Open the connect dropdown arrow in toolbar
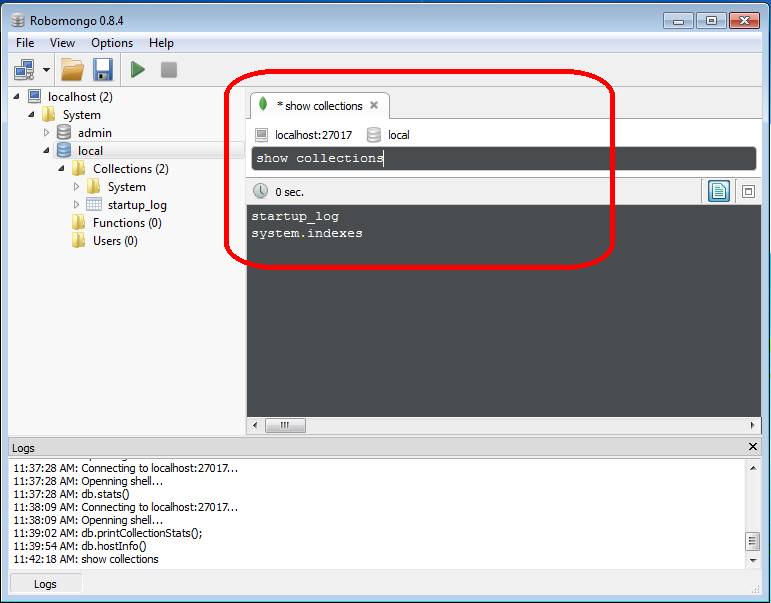 [x=46, y=70]
